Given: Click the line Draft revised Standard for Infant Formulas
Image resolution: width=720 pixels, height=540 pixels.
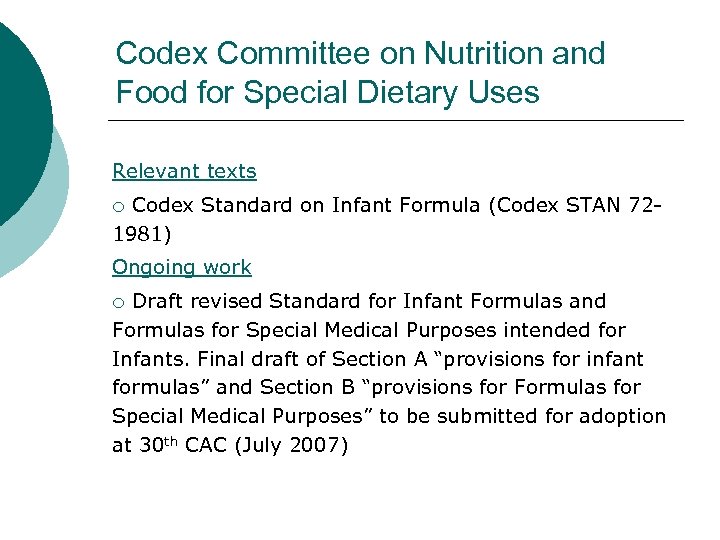Looking at the screenshot, I should (x=369, y=301).
